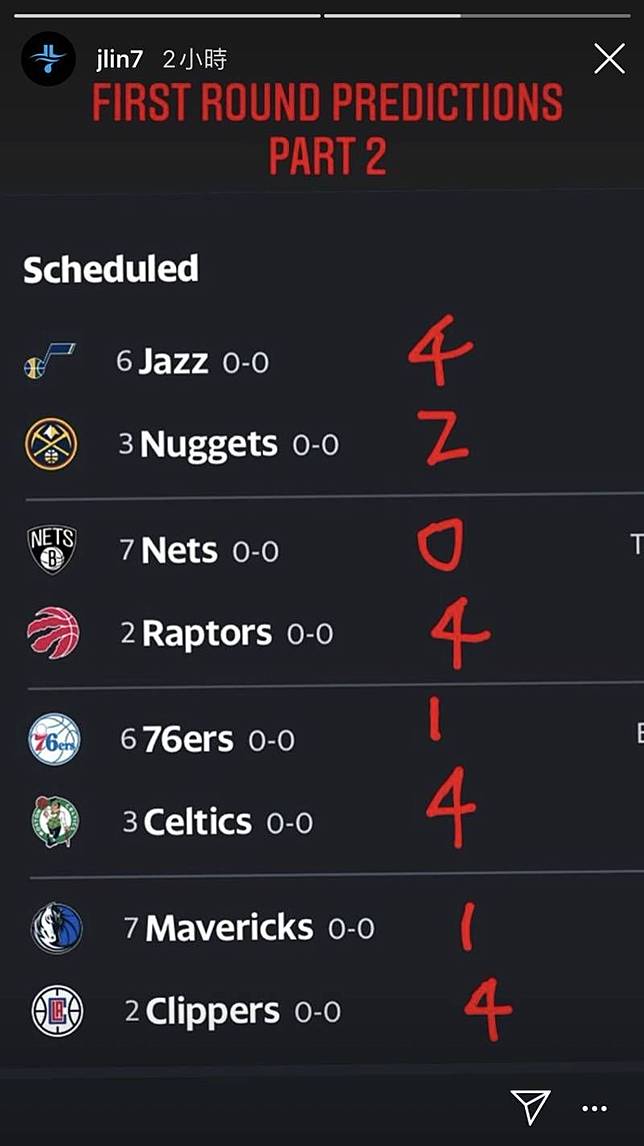The width and height of the screenshot is (644, 1146).
Task: Tap the second story progress bar segment
Action: pos(477,15)
